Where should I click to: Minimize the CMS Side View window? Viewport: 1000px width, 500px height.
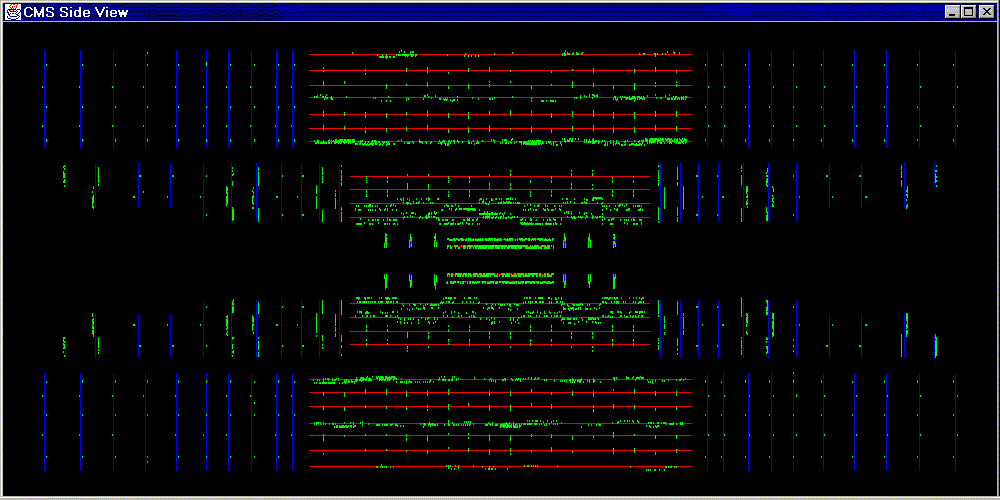coord(951,11)
